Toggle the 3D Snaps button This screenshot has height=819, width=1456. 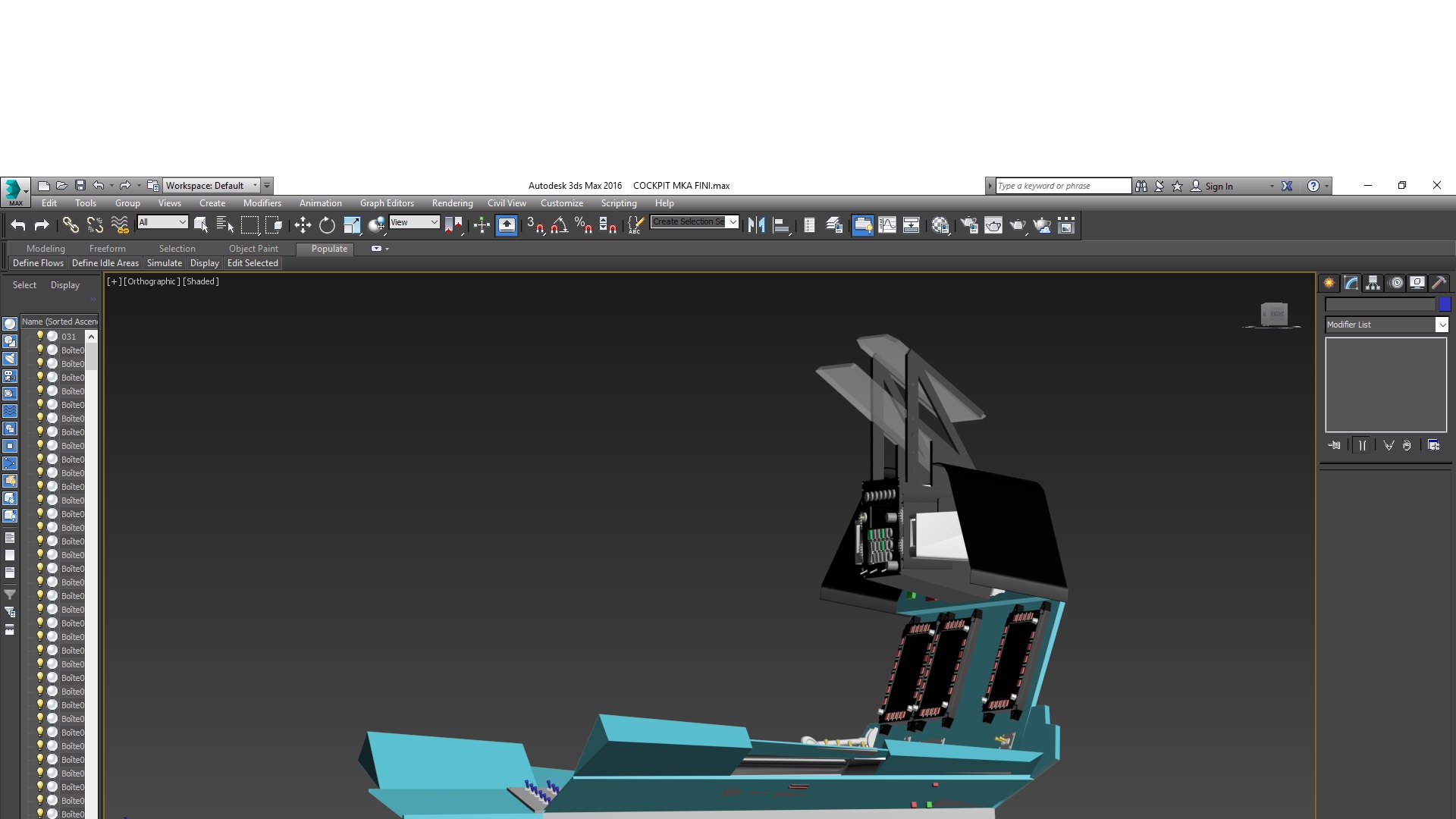535,225
